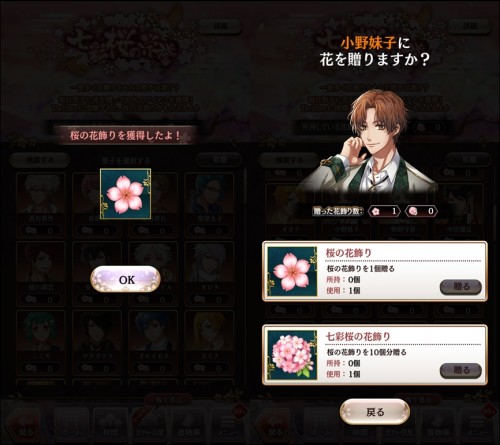Select the dimmed glasses-wearing character thumbnail
The width and height of the screenshot is (500, 445).
click(209, 204)
